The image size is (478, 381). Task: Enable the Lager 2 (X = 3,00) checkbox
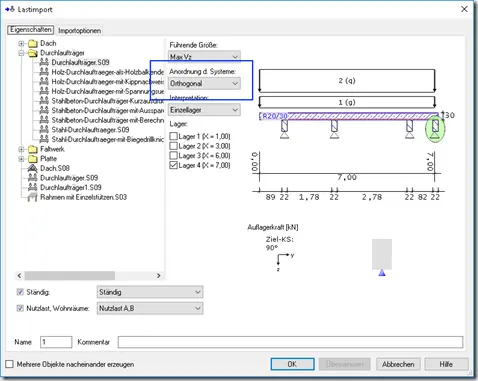point(173,146)
